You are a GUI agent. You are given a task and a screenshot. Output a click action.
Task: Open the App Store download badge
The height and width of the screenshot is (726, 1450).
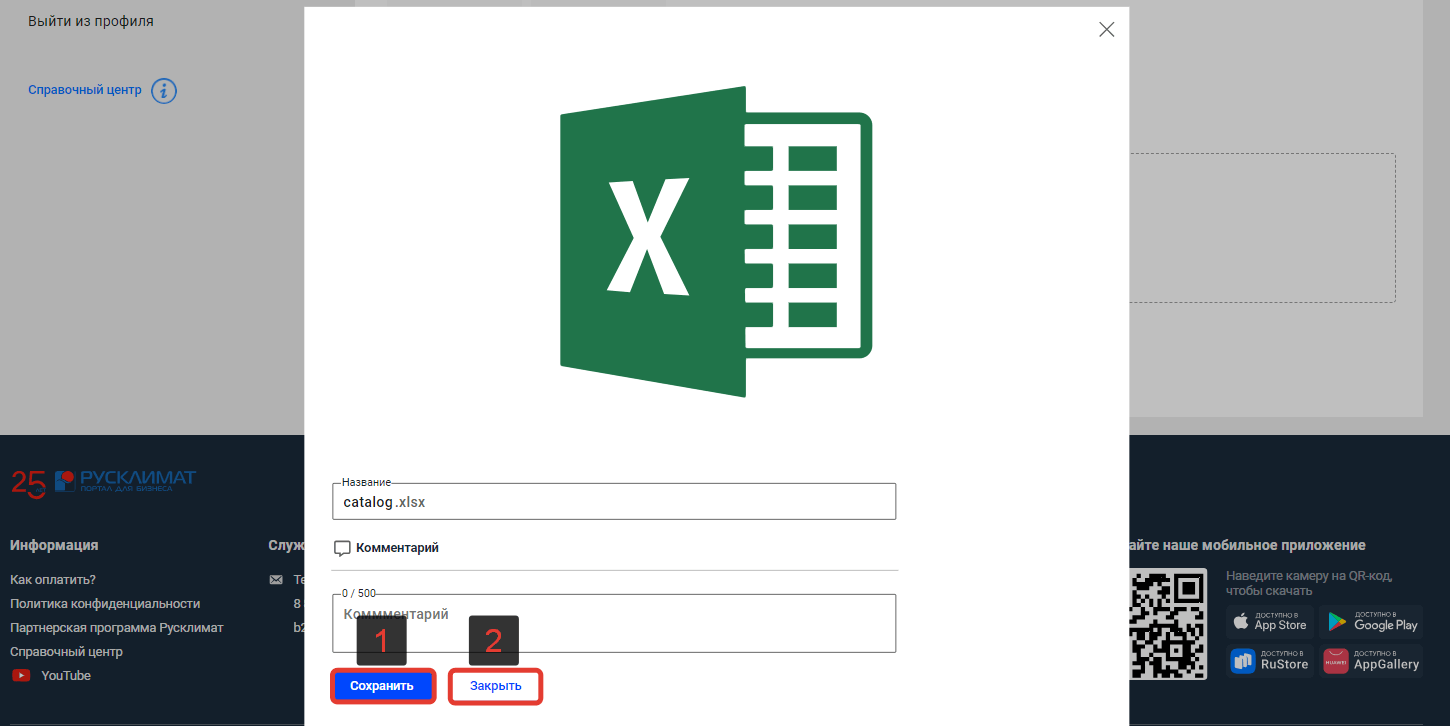pos(1269,621)
